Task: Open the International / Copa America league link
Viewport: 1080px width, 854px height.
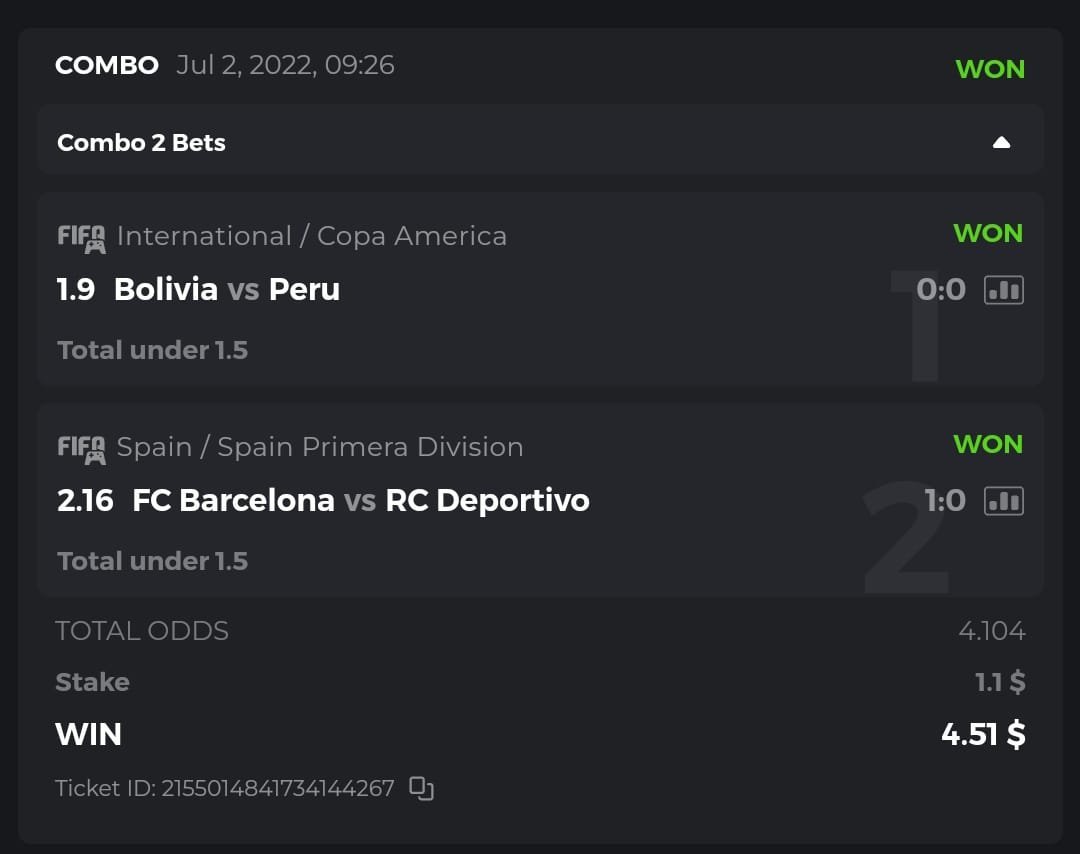Action: tap(311, 236)
